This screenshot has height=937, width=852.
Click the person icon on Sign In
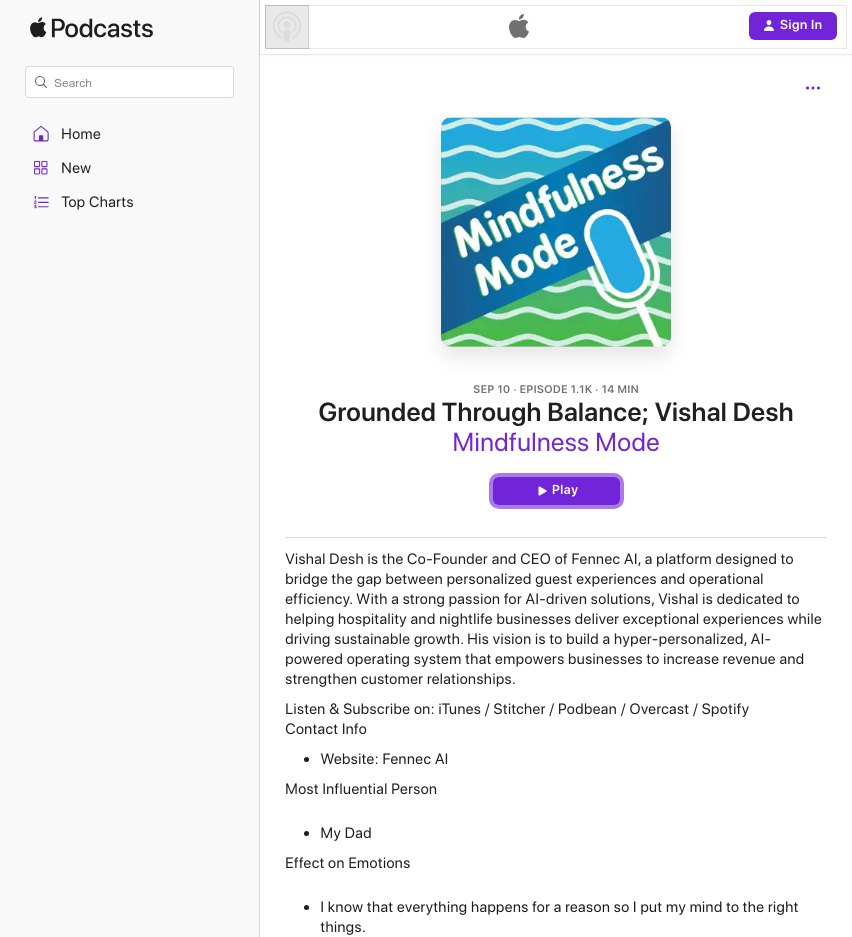click(x=769, y=26)
